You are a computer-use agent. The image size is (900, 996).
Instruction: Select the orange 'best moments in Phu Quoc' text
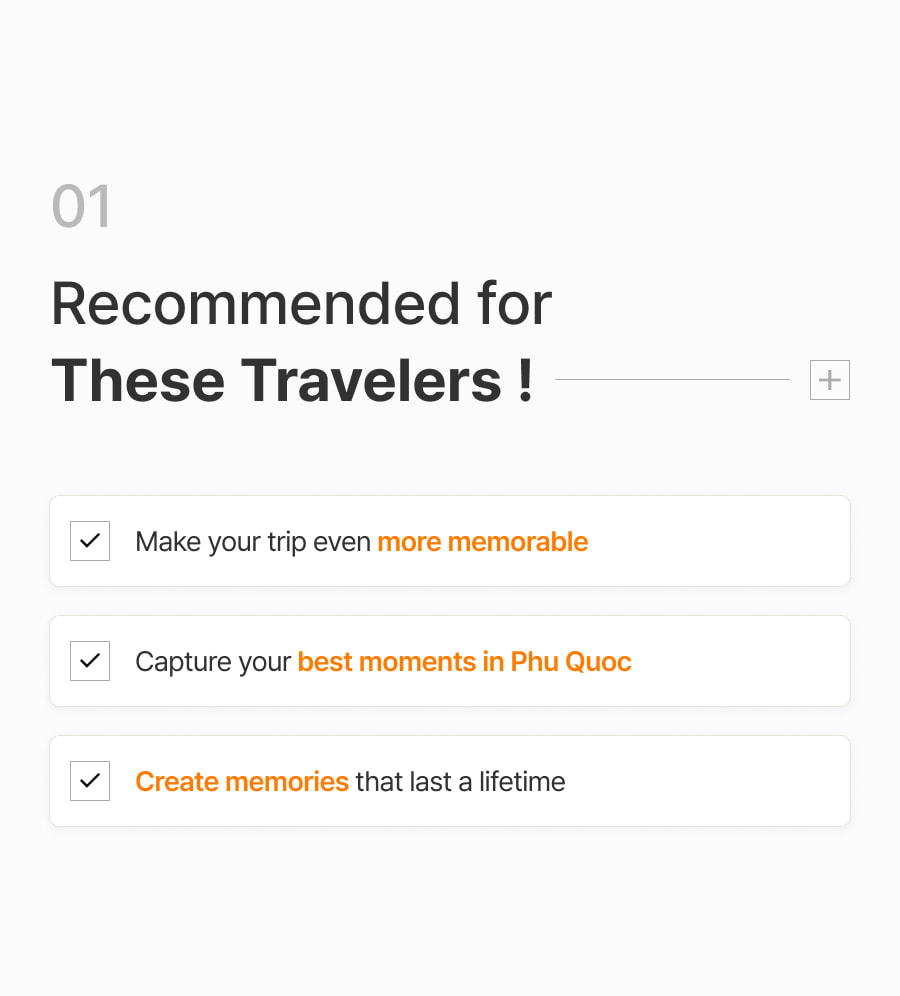[464, 662]
